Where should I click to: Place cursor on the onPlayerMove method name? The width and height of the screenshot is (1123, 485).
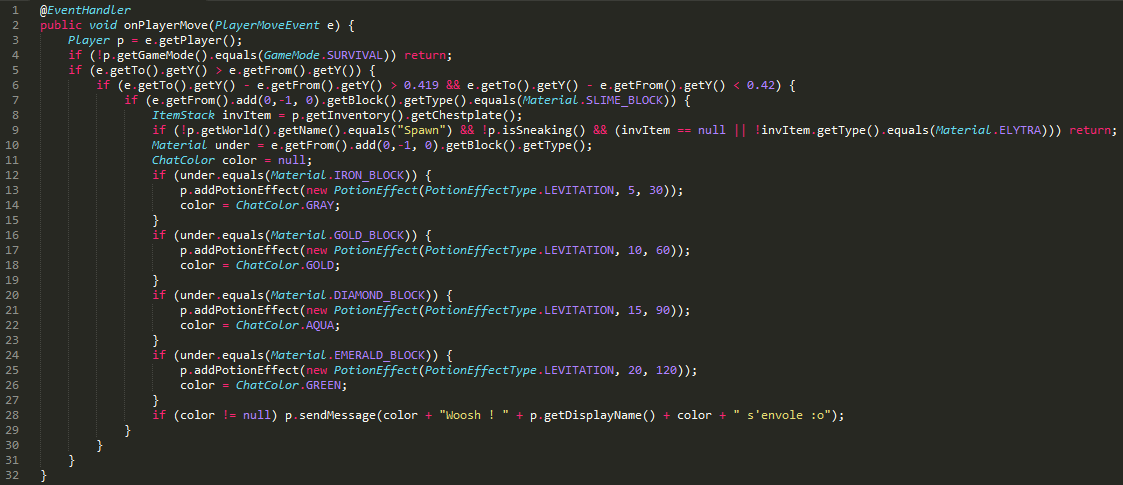(167, 24)
